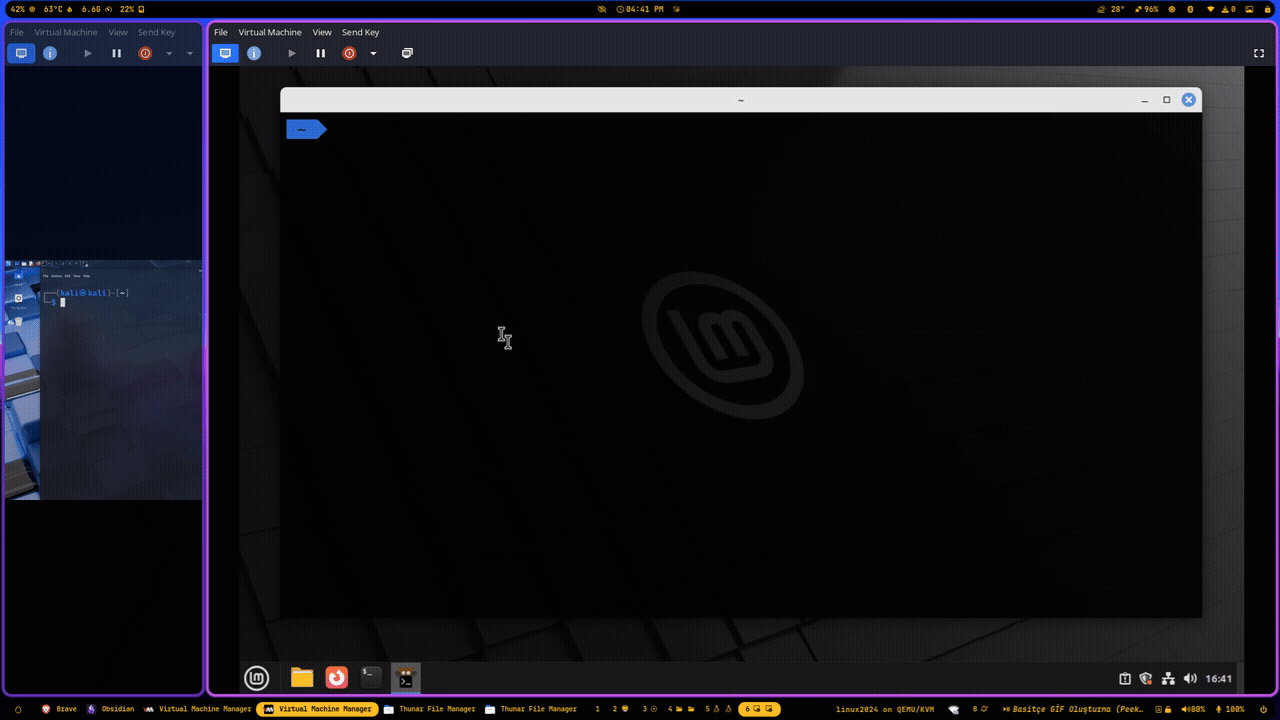This screenshot has height=720, width=1280.
Task: Click the run (play) icon in the Kali toolbar
Action: point(88,53)
